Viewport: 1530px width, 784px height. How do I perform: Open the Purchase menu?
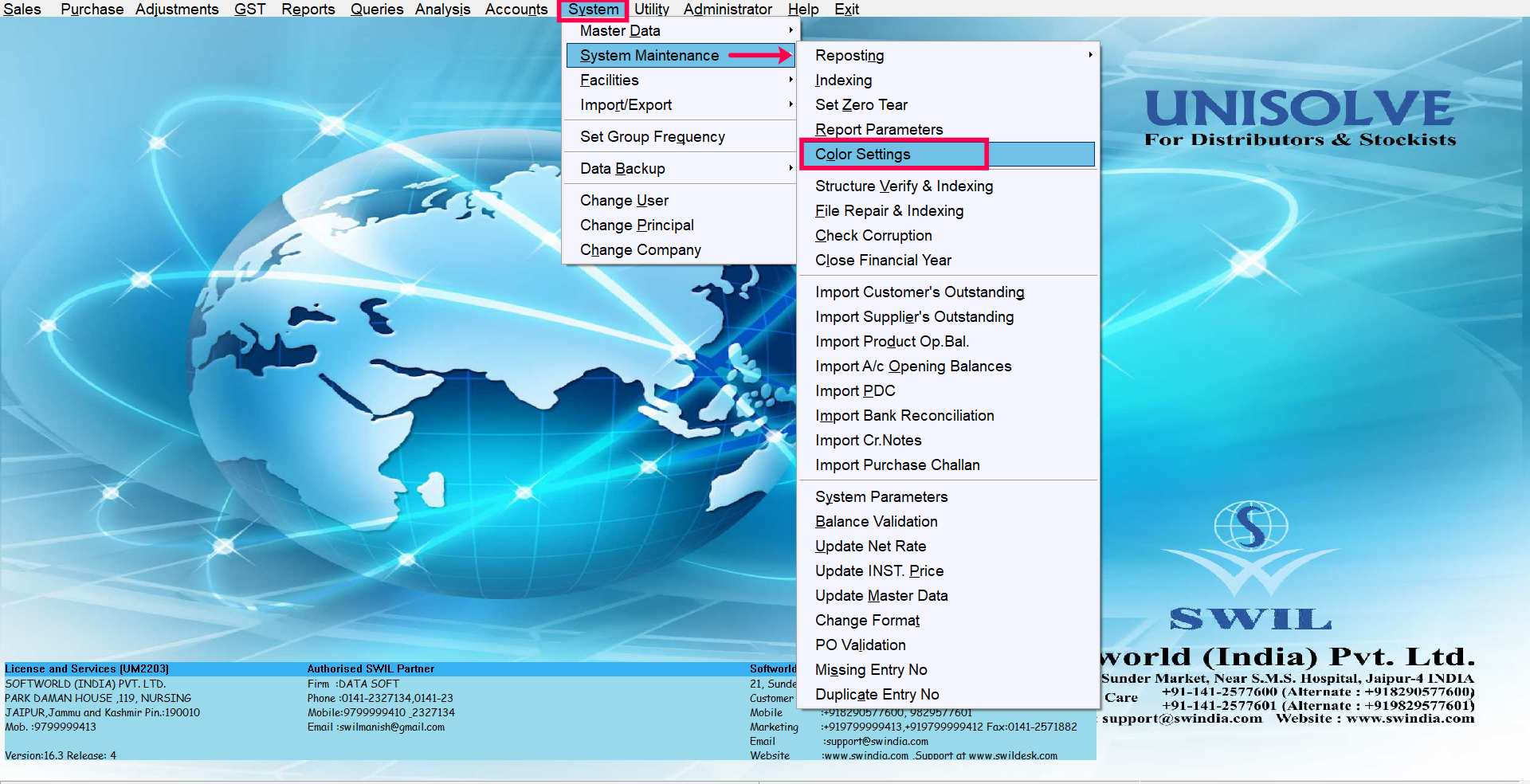click(92, 9)
